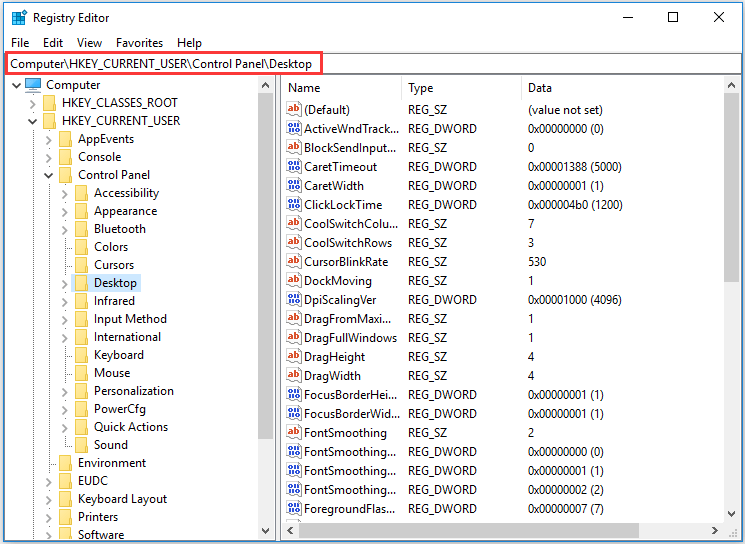Open the View menu
The width and height of the screenshot is (745, 544).
pos(89,43)
